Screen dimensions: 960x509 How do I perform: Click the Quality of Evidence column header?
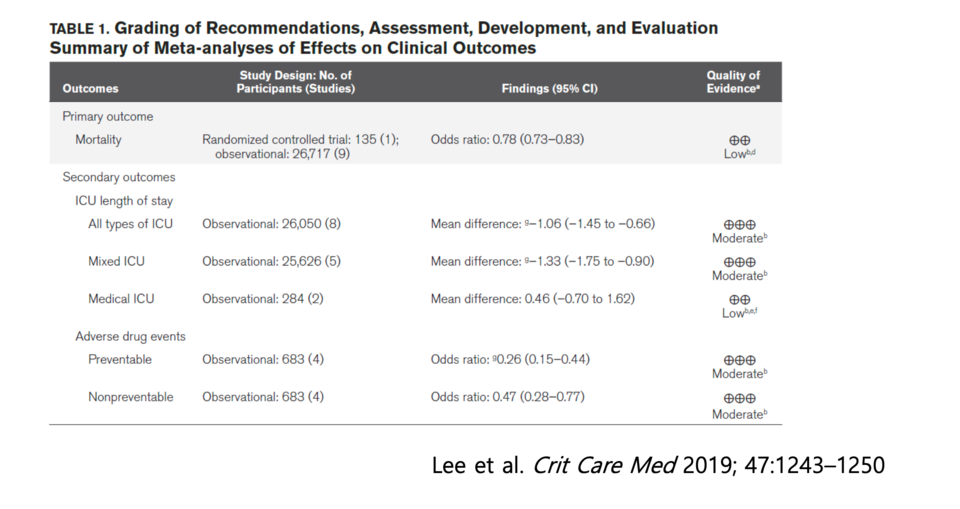tap(733, 82)
